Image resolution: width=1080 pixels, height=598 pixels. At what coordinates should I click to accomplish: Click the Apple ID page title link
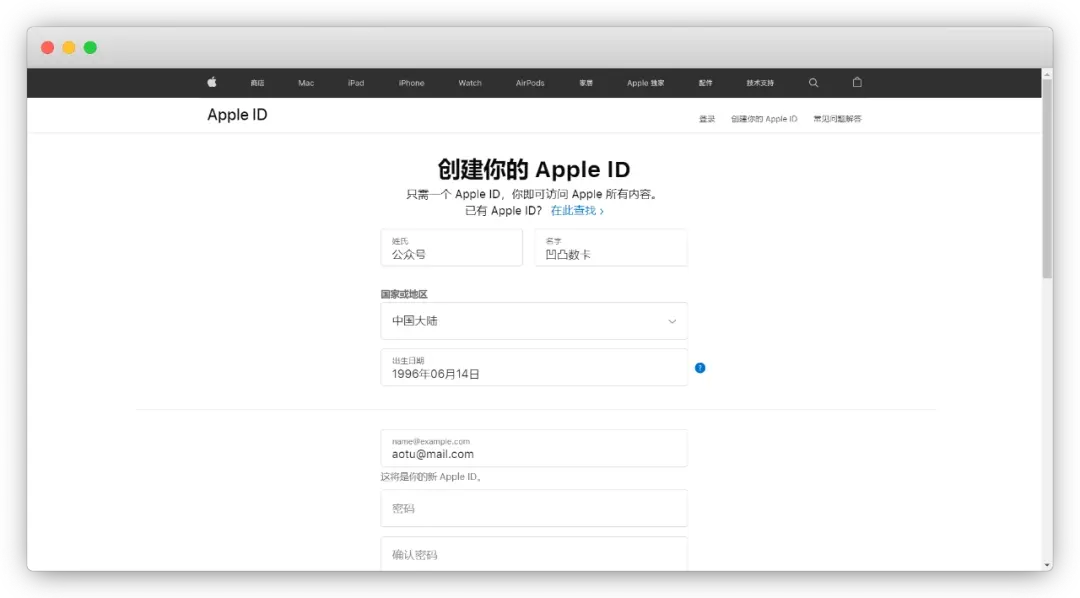[x=237, y=115]
